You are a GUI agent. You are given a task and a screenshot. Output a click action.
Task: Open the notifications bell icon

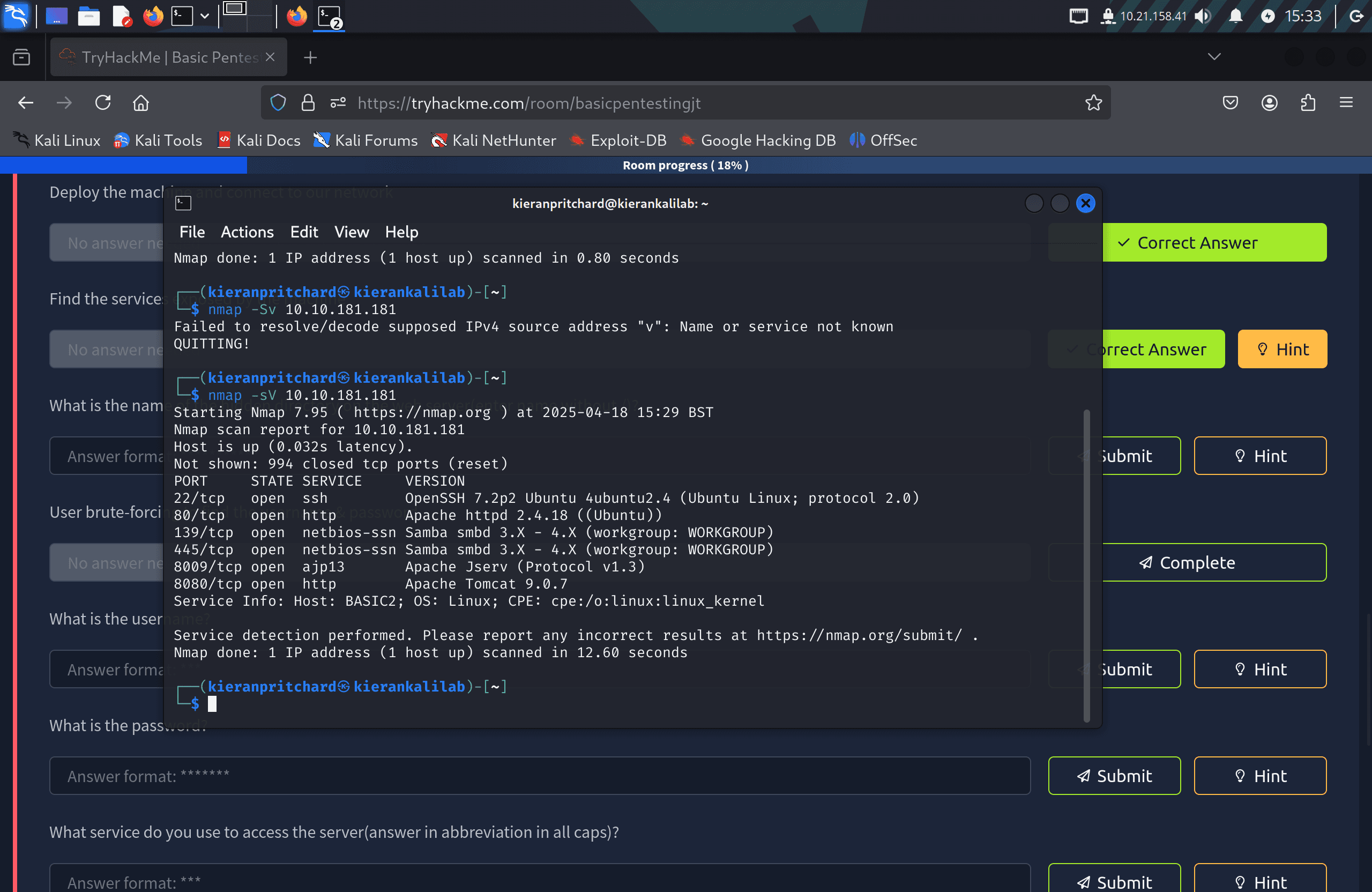tap(1235, 16)
